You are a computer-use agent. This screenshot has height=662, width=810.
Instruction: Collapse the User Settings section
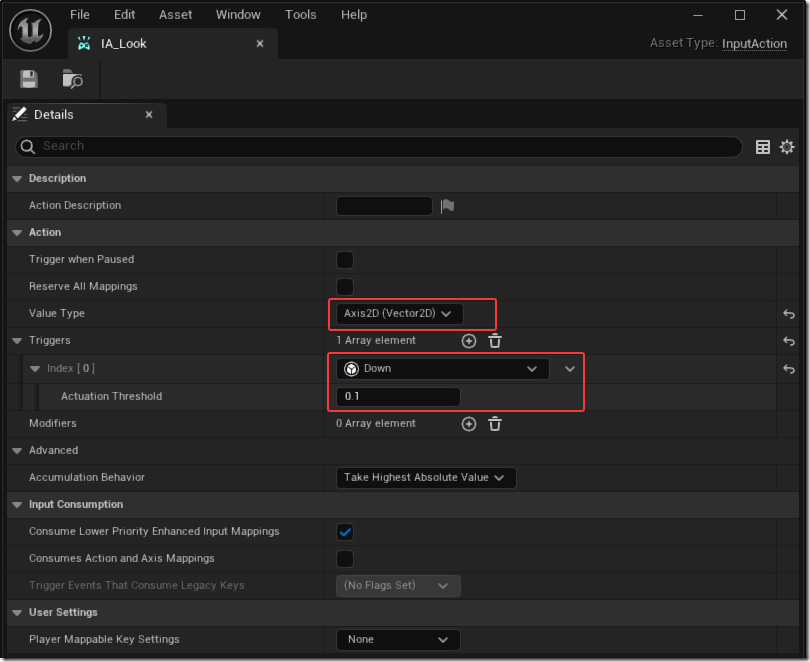(x=17, y=612)
